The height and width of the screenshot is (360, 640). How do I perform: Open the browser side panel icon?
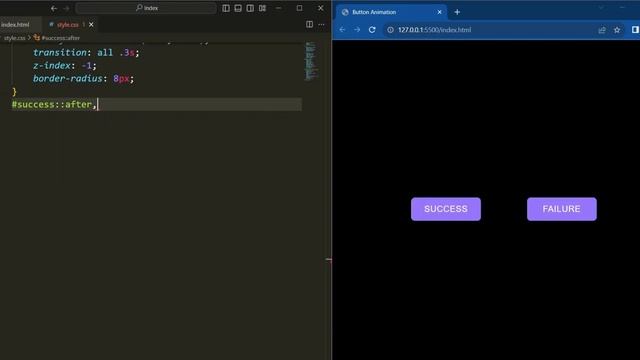click(x=636, y=30)
